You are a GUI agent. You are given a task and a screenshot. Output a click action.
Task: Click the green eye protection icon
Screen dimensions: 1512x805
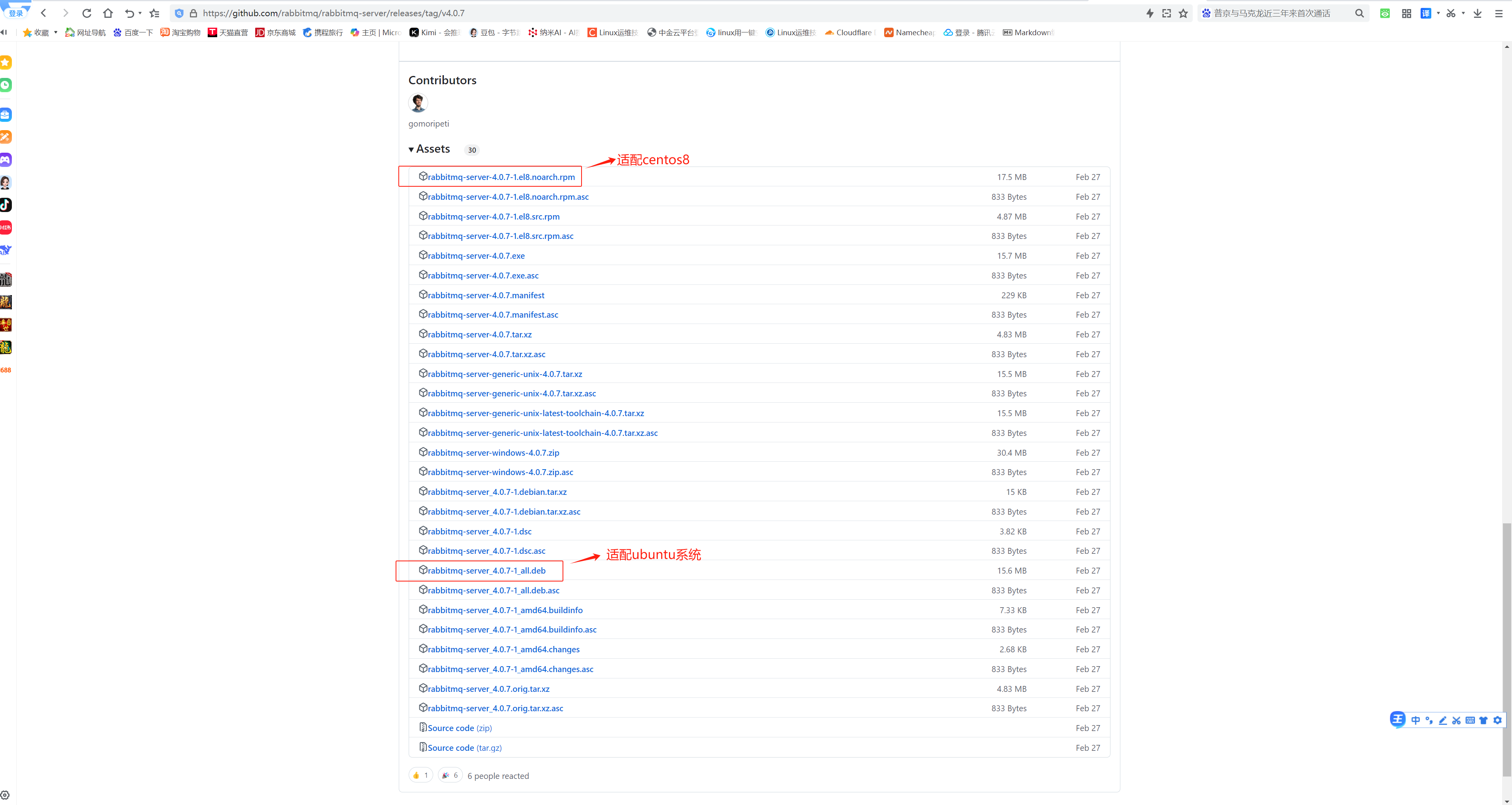tap(1385, 13)
